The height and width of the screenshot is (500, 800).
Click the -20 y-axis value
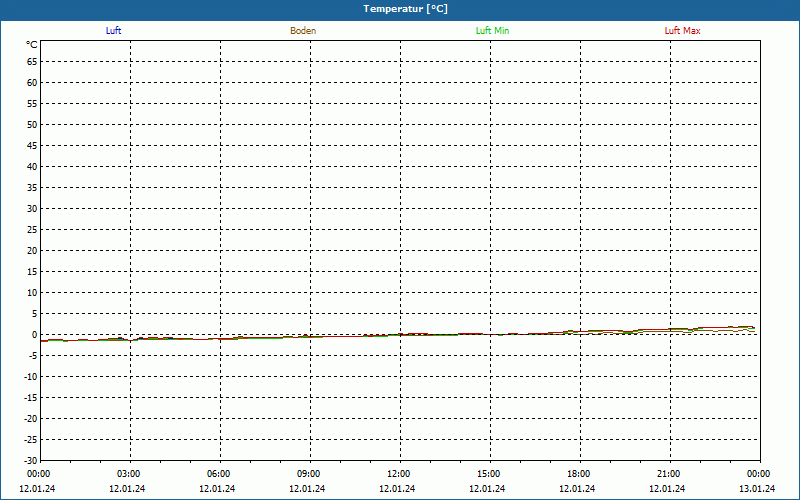point(31,419)
